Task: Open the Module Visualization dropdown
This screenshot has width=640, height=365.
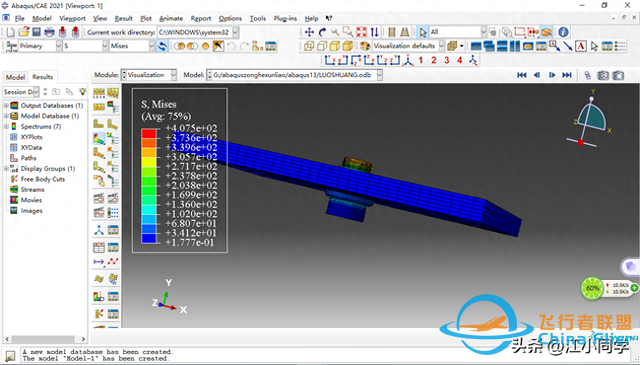Action: tap(149, 75)
